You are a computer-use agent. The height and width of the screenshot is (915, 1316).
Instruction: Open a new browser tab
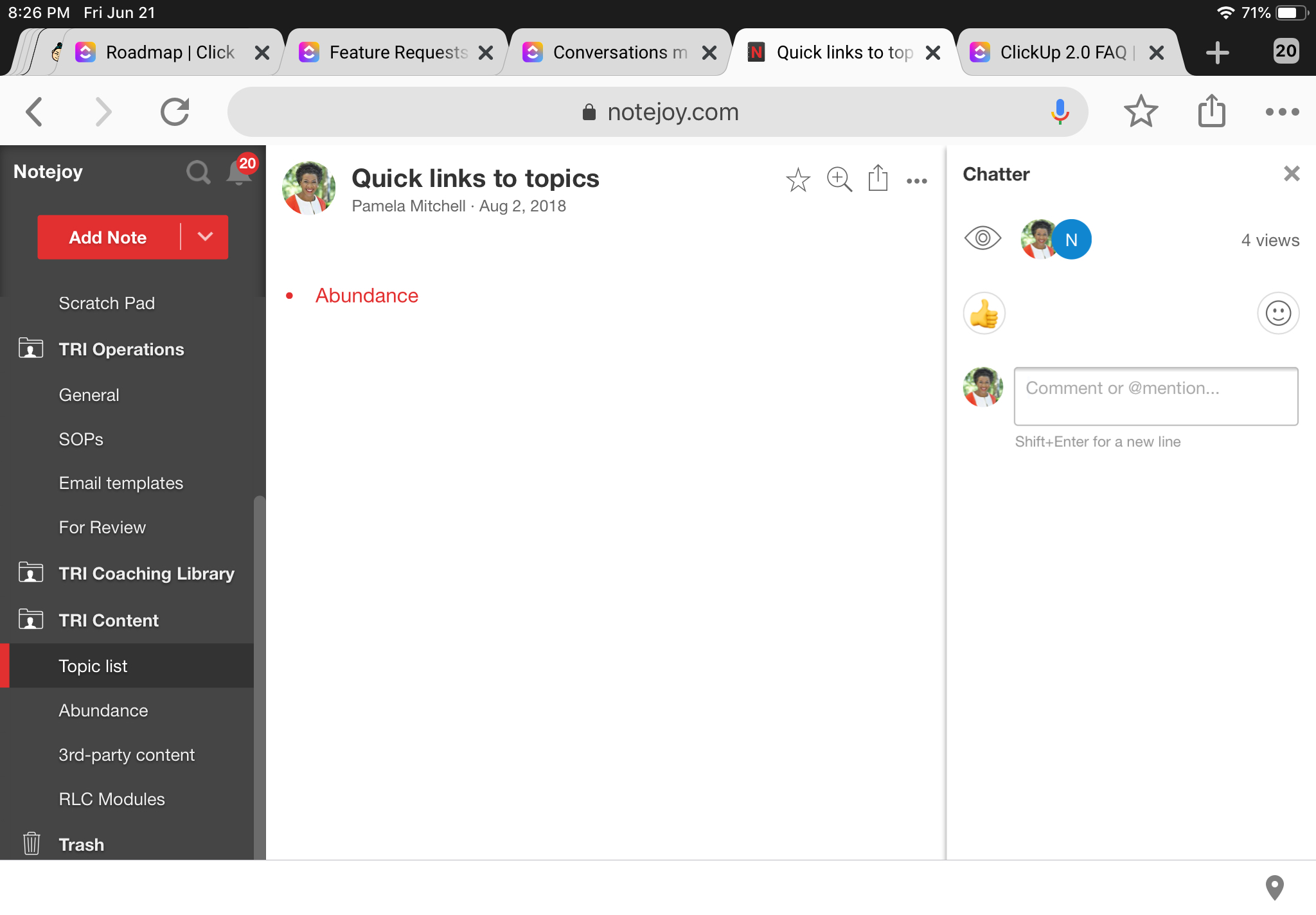[1217, 53]
